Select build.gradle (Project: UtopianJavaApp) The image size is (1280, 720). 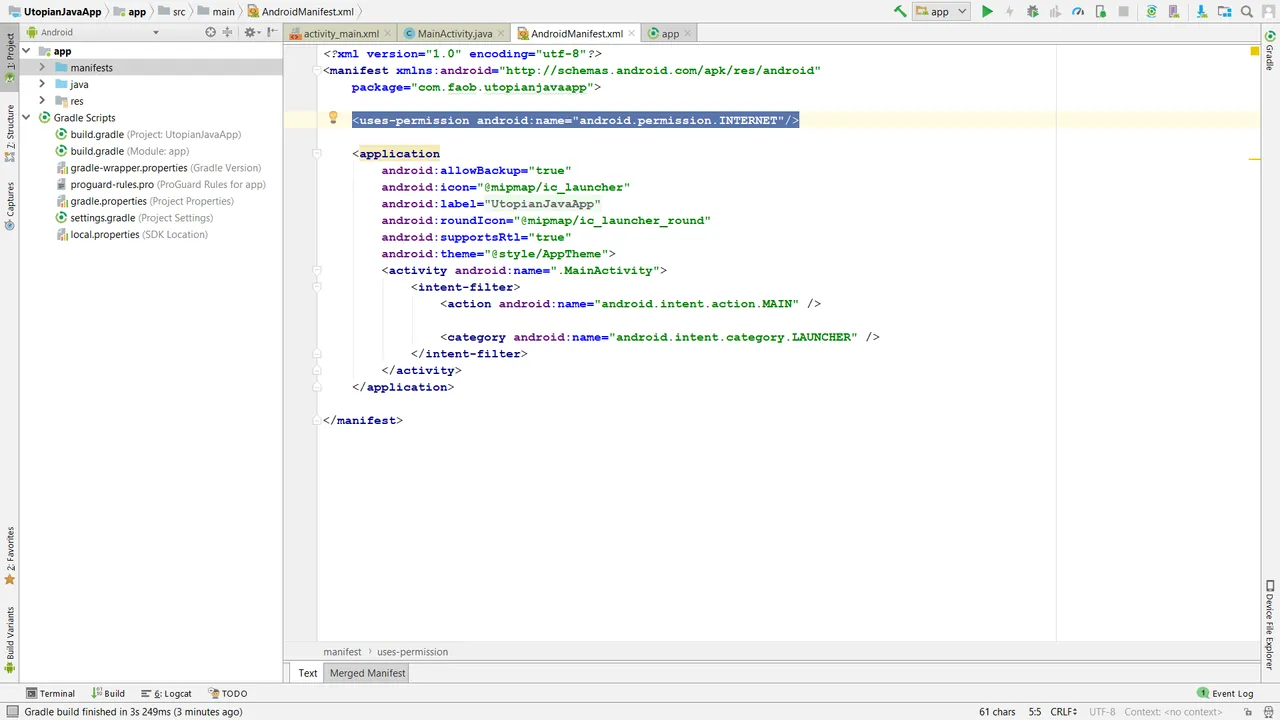[x=147, y=134]
